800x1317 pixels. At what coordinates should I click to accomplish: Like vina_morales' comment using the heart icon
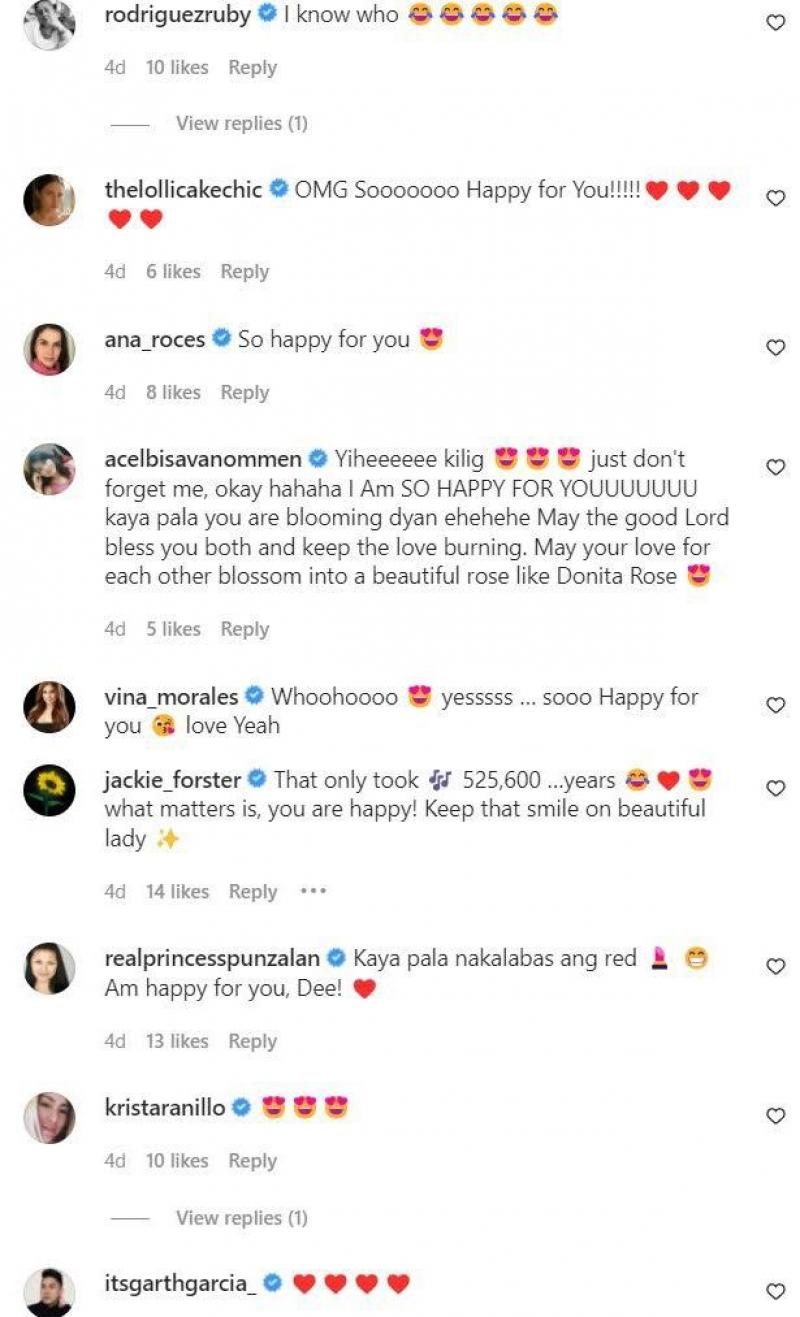(x=774, y=704)
